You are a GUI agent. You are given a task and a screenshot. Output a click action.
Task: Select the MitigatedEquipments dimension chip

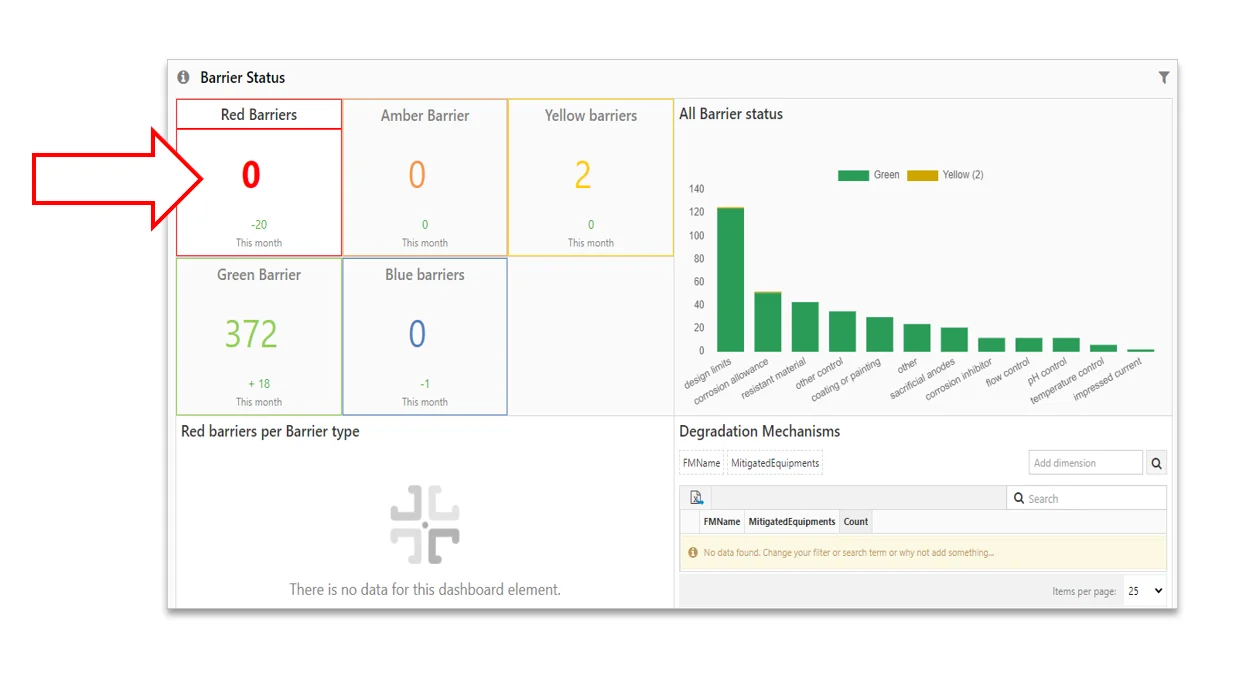click(x=775, y=463)
